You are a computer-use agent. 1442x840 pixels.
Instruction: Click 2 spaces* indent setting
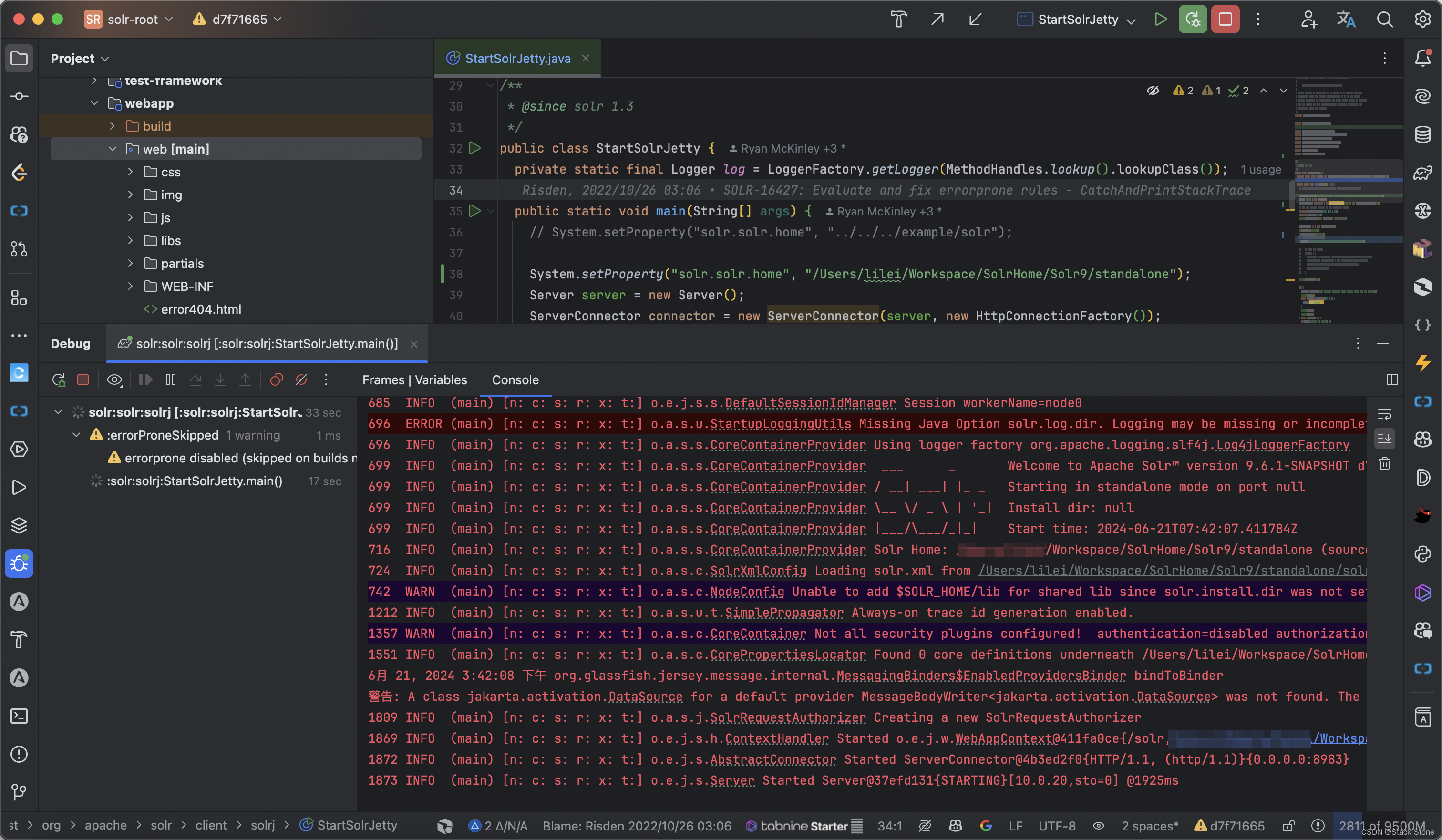pos(1150,826)
